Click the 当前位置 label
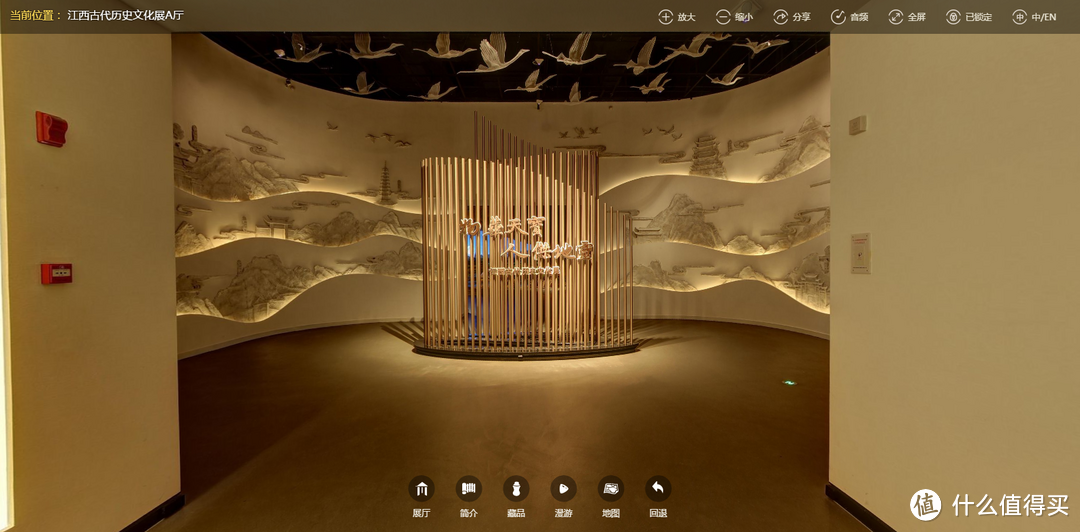The image size is (1080, 532). coord(35,16)
